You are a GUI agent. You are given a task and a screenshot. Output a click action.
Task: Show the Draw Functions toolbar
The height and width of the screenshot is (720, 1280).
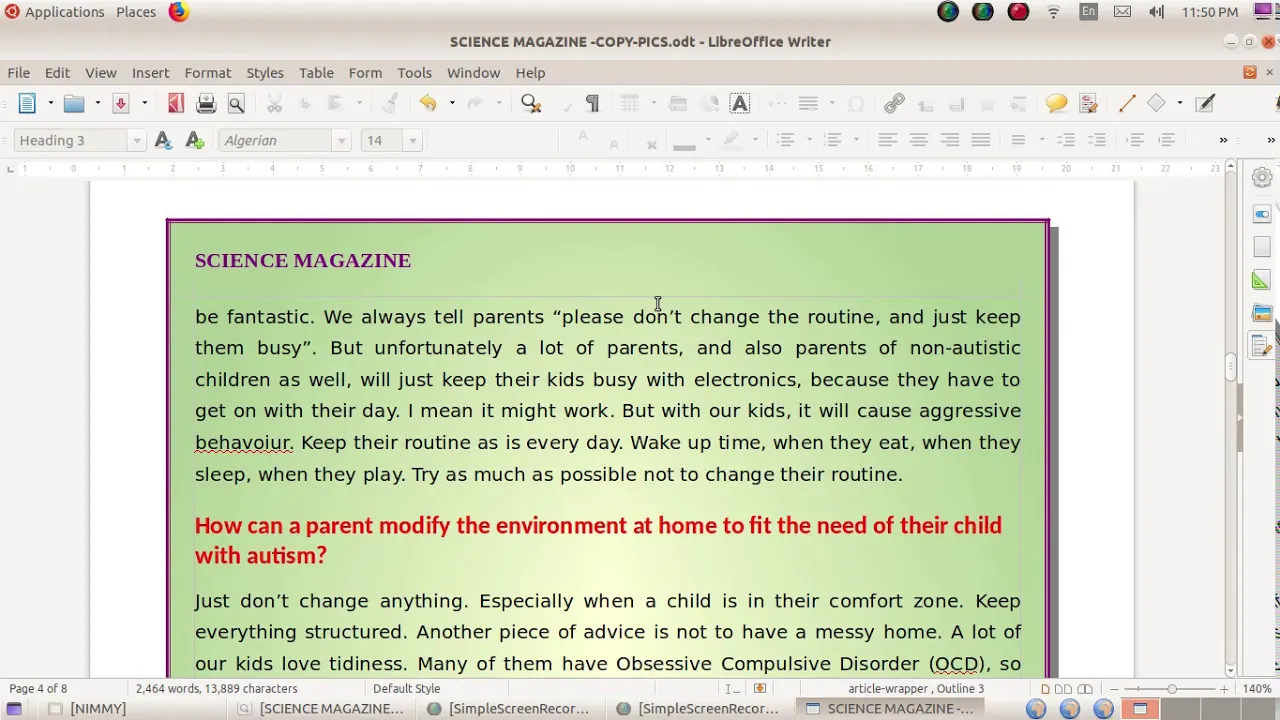[x=1205, y=103]
